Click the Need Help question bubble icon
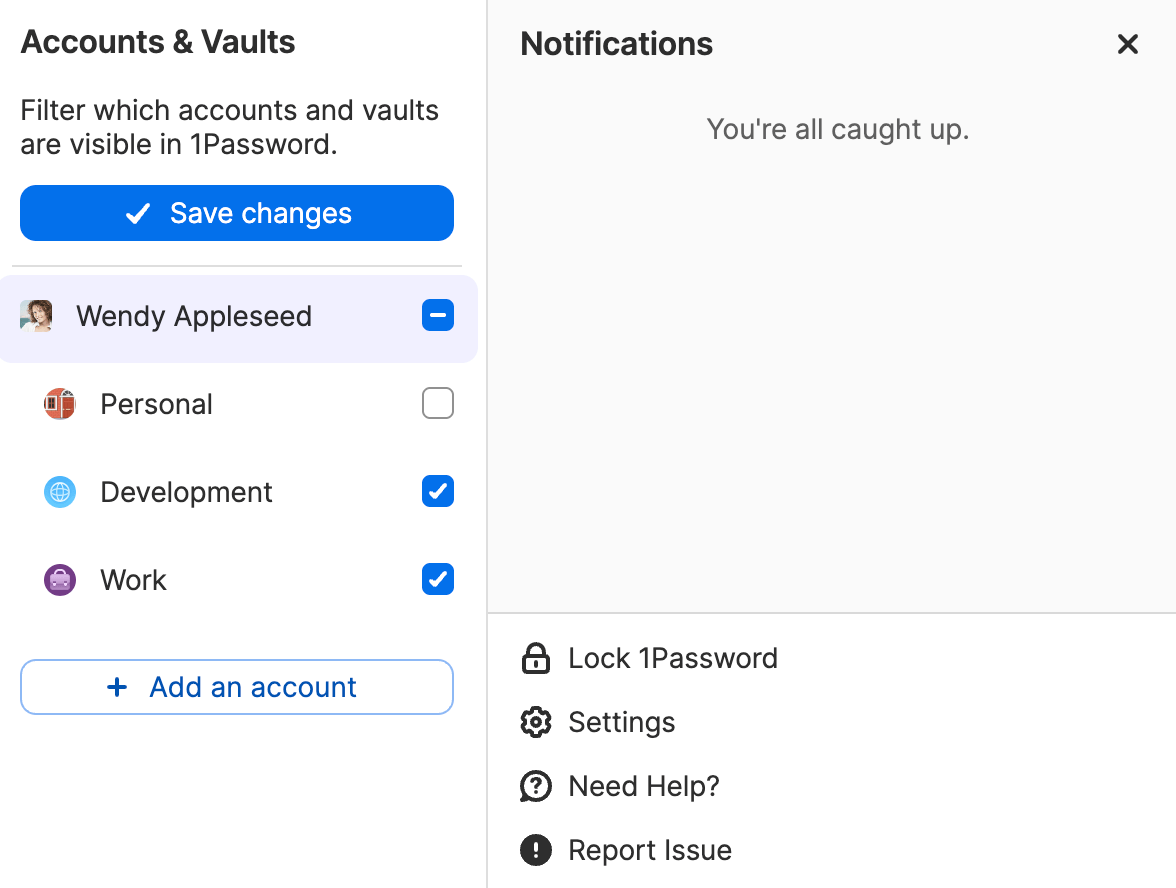 coord(536,786)
